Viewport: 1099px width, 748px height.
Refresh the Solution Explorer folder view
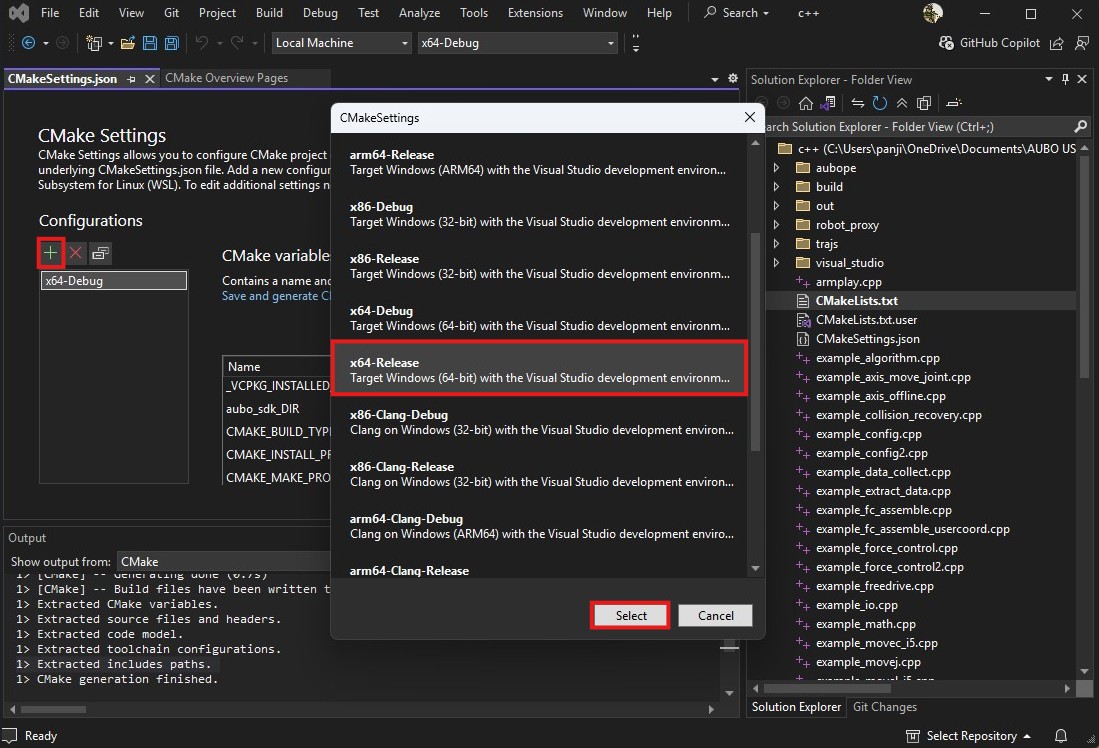click(880, 103)
